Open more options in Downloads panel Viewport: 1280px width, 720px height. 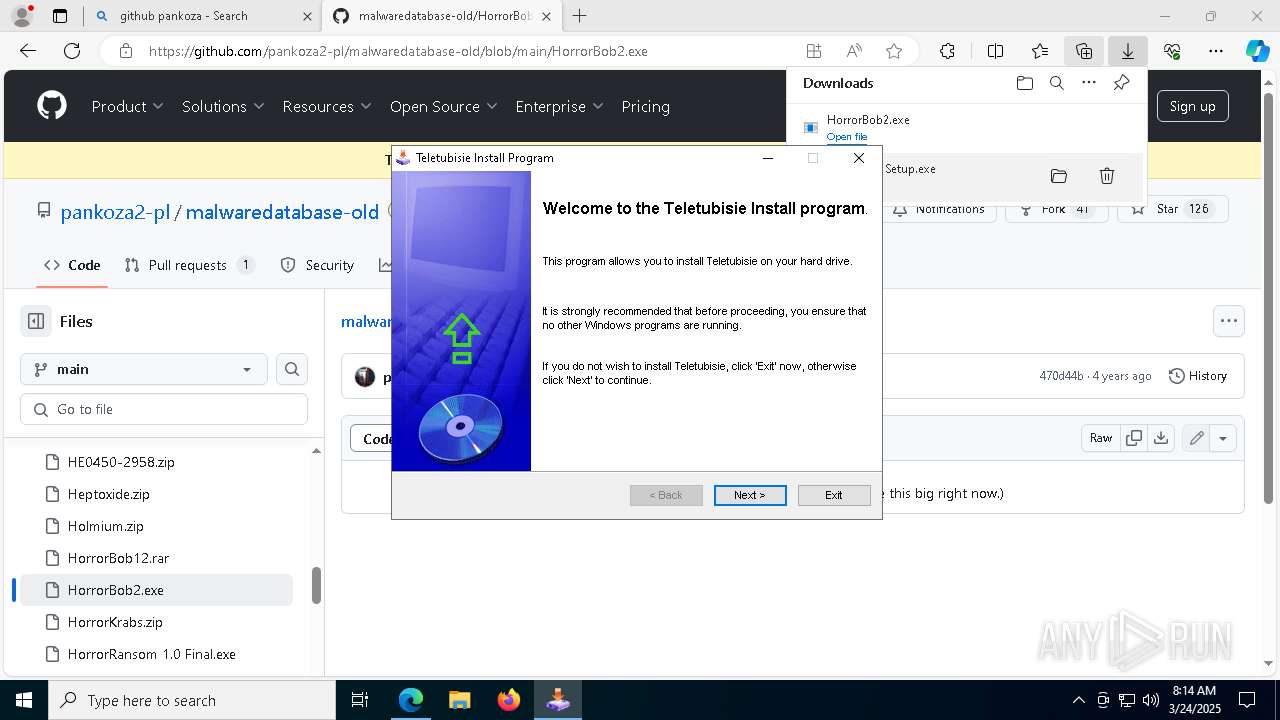(x=1089, y=83)
